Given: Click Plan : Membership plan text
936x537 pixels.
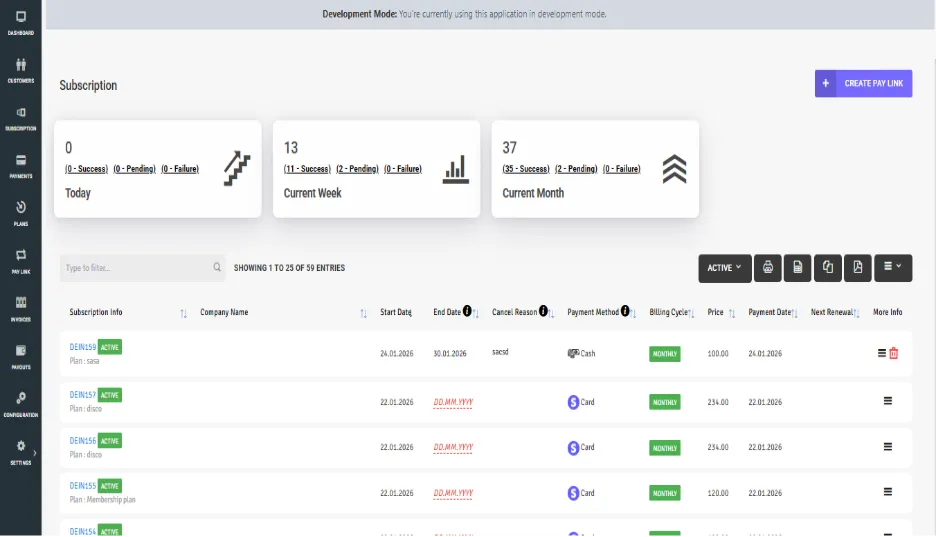Looking at the screenshot, I should coord(102,499).
